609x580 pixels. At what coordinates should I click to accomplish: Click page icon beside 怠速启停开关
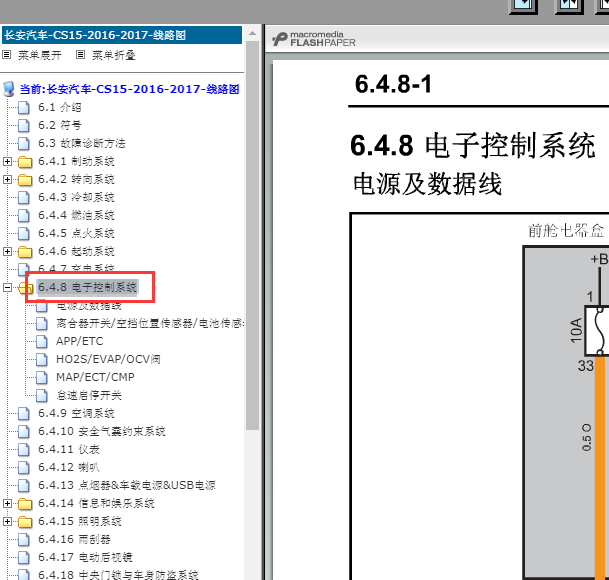(x=42, y=395)
